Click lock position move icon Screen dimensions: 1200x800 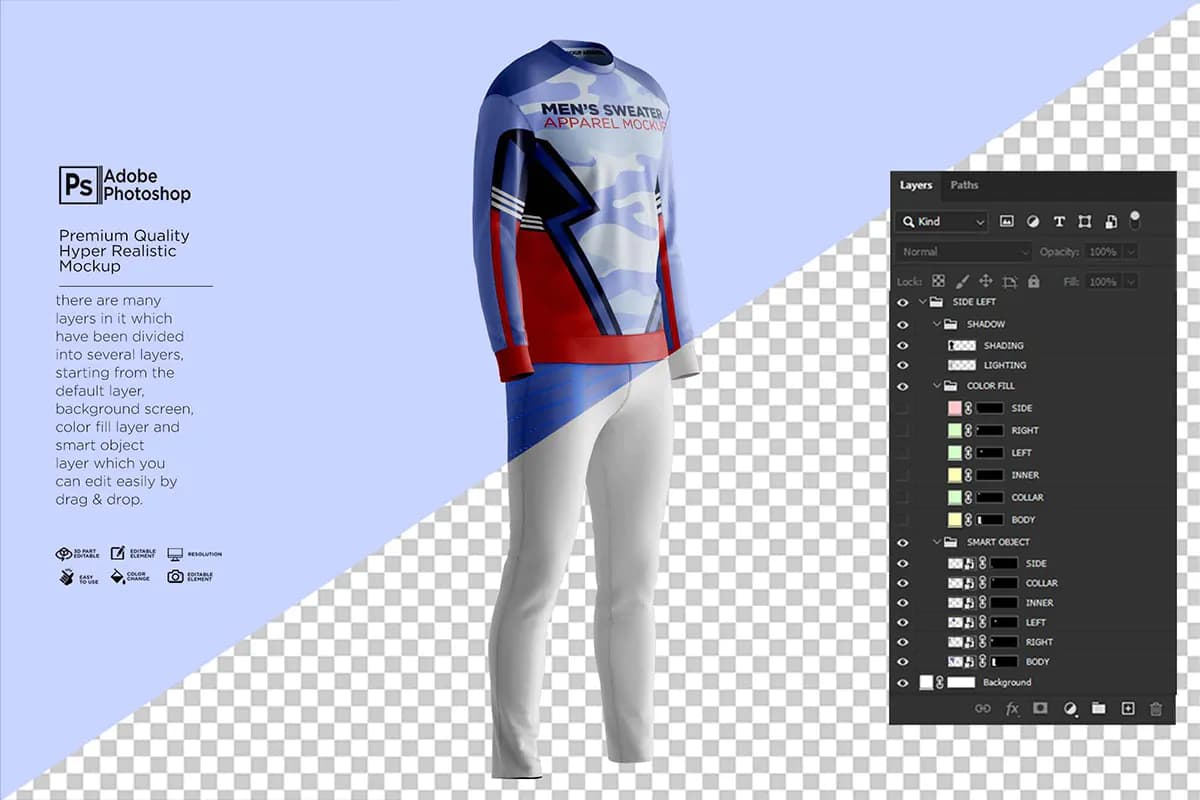coord(986,282)
